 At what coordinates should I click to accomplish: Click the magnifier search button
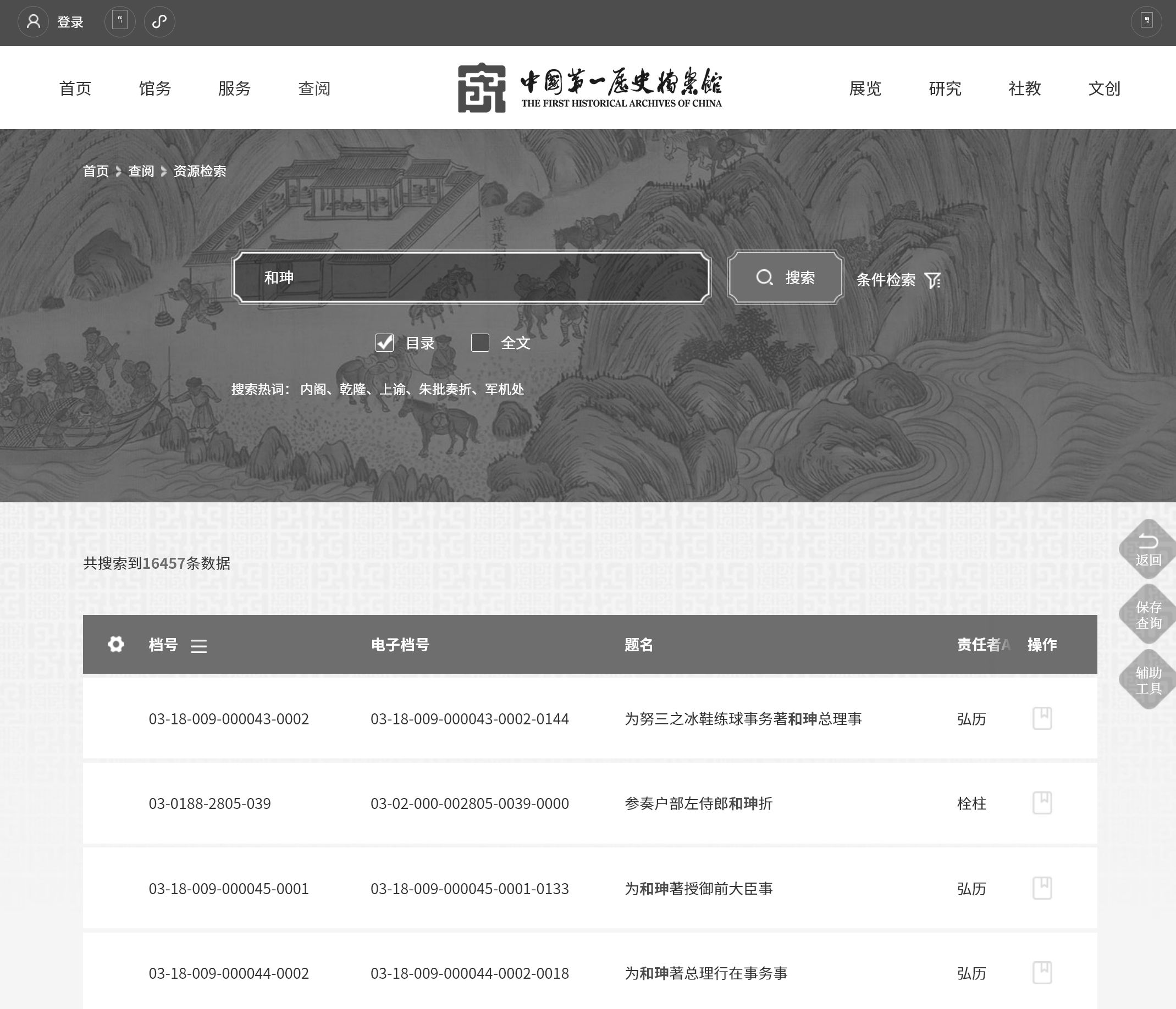click(x=786, y=278)
